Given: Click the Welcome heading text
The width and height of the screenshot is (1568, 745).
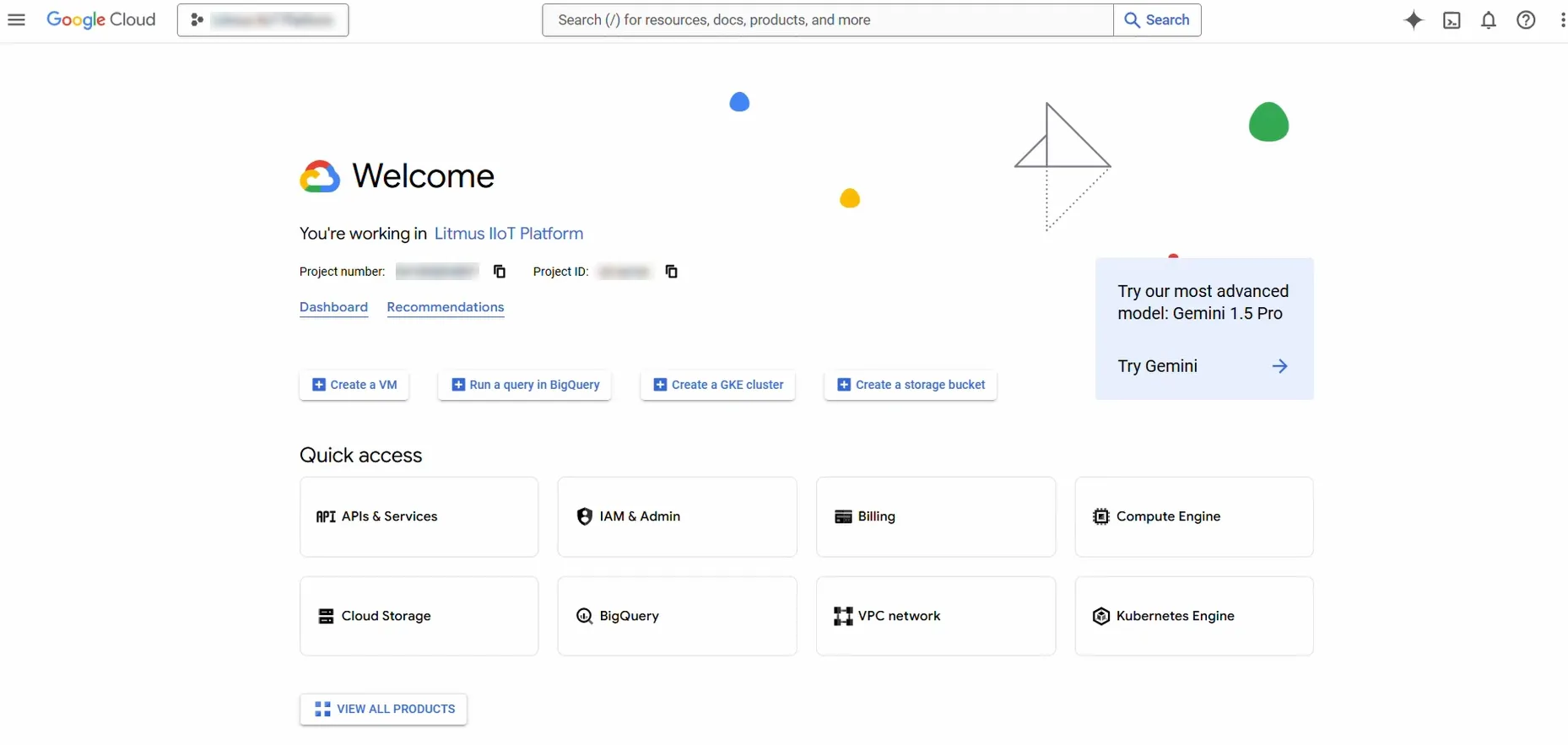Looking at the screenshot, I should [x=424, y=176].
